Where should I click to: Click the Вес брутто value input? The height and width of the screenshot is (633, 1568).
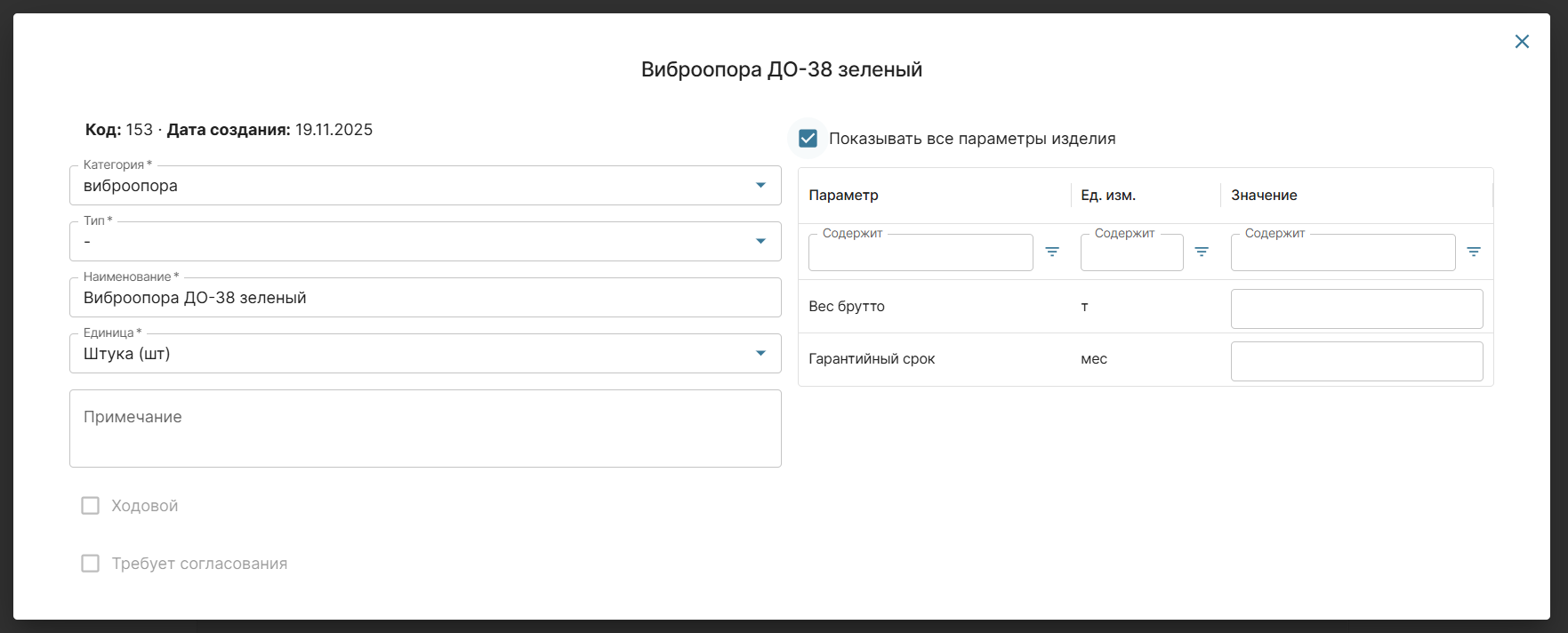coord(1356,308)
